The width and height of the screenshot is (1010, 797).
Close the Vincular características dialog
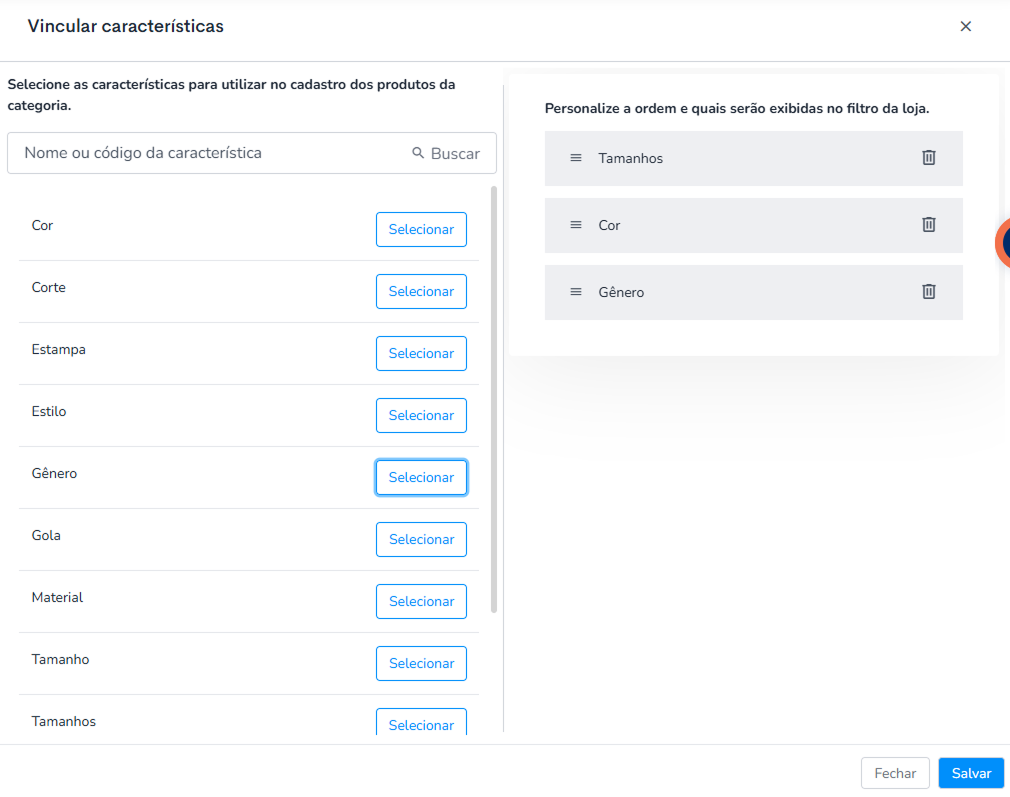click(966, 26)
